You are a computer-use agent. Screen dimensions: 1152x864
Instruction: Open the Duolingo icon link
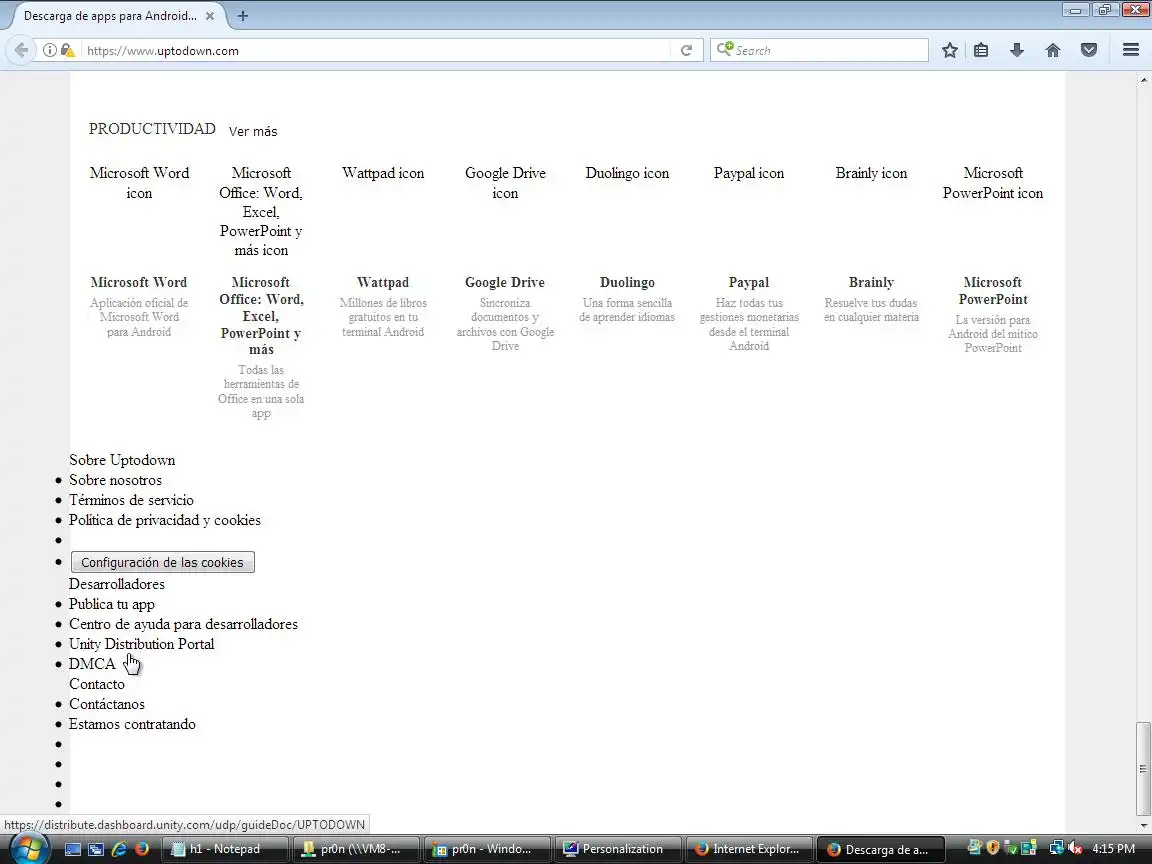coord(627,173)
